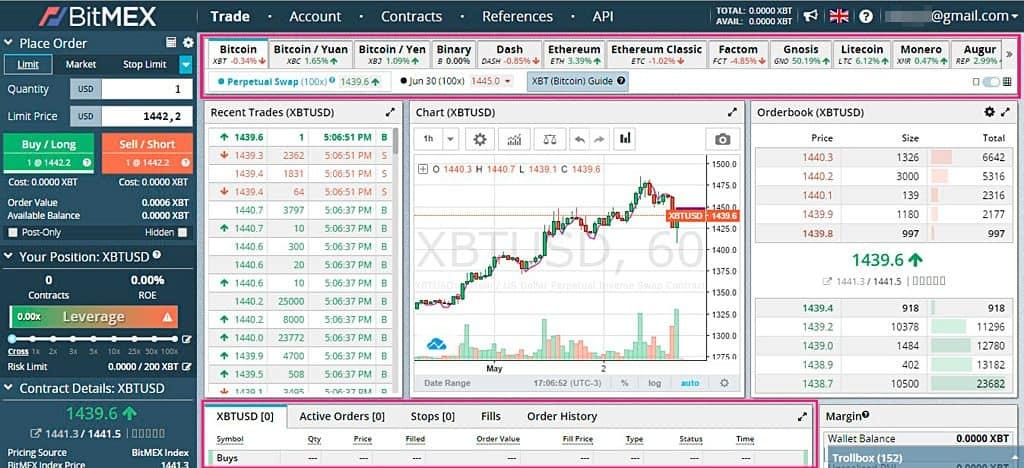Image resolution: width=1024 pixels, height=468 pixels.
Task: Undo the last chart action
Action: click(x=578, y=139)
